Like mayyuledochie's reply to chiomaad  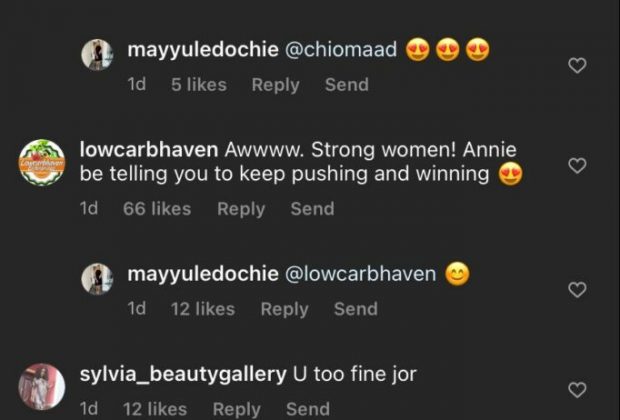pyautogui.click(x=577, y=65)
